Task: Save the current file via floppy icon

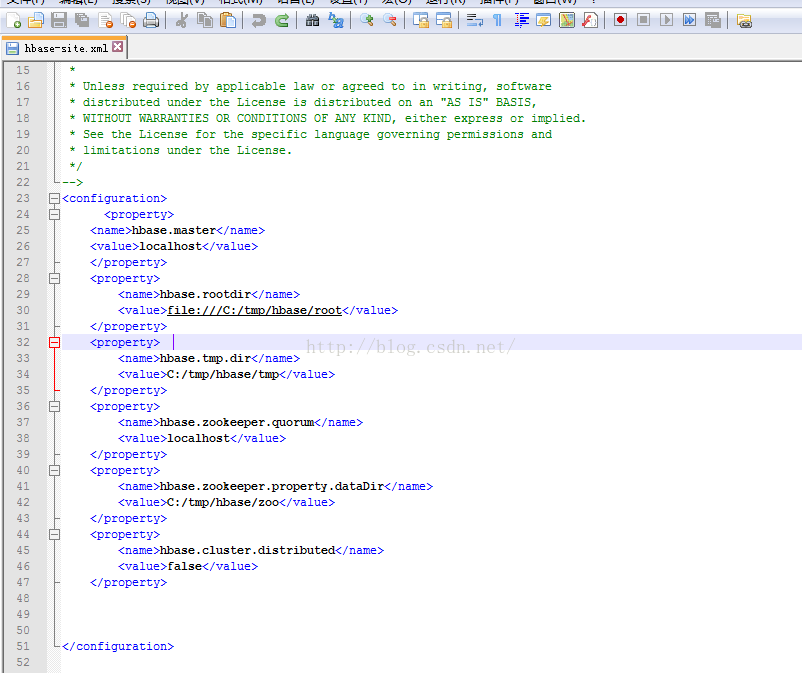Action: (59, 20)
